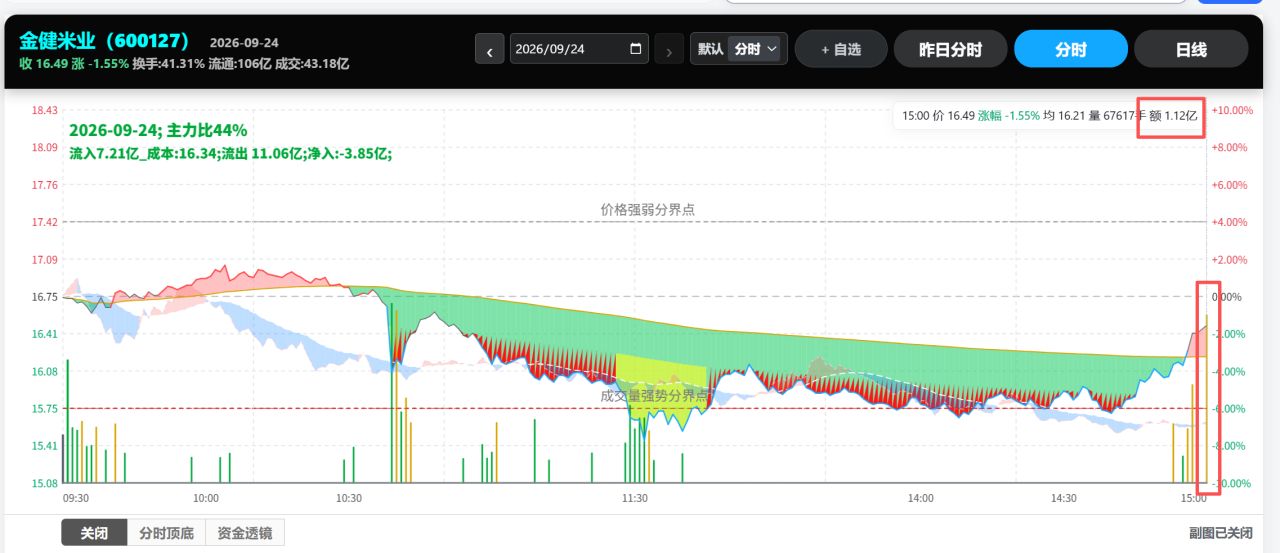Show 昨日分时 chart
1280x553 pixels.
951,49
